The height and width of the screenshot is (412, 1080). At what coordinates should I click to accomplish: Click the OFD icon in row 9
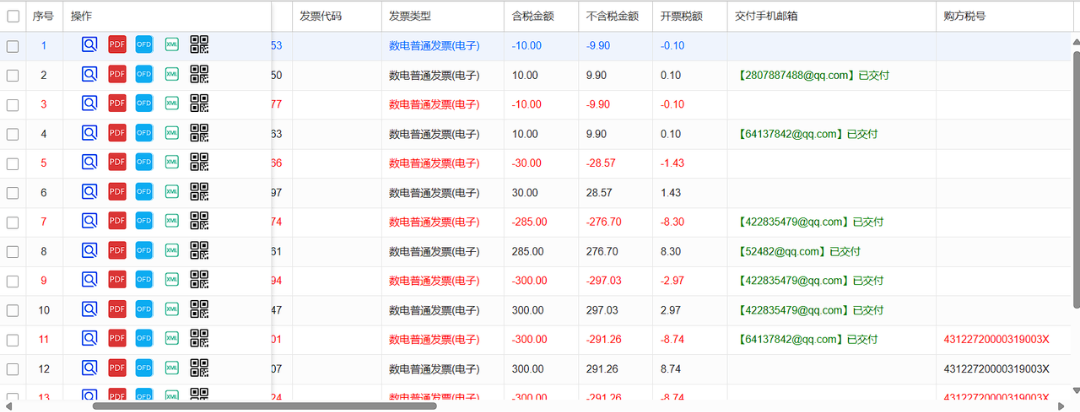click(144, 281)
